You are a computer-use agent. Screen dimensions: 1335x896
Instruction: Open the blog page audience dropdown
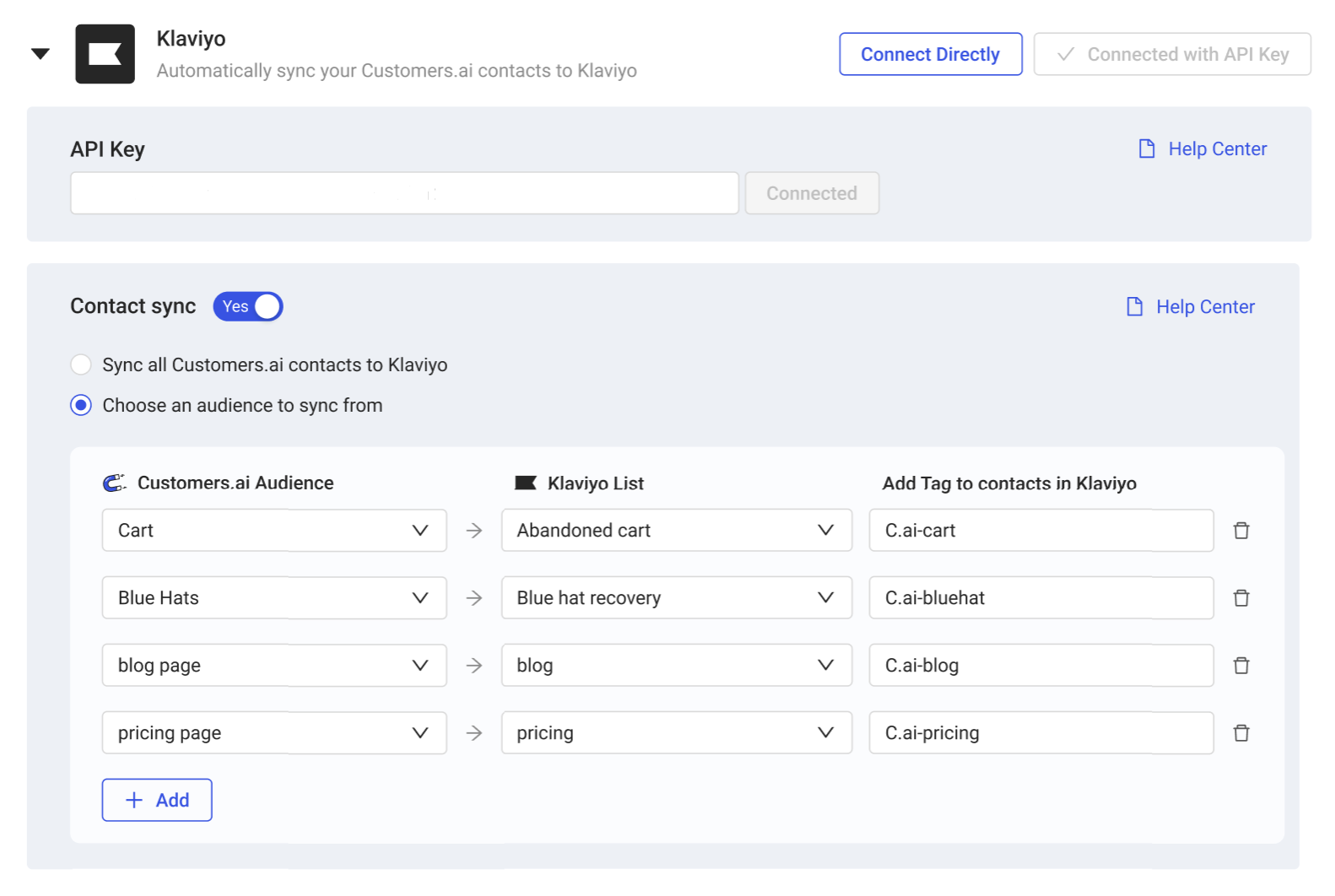click(x=274, y=666)
